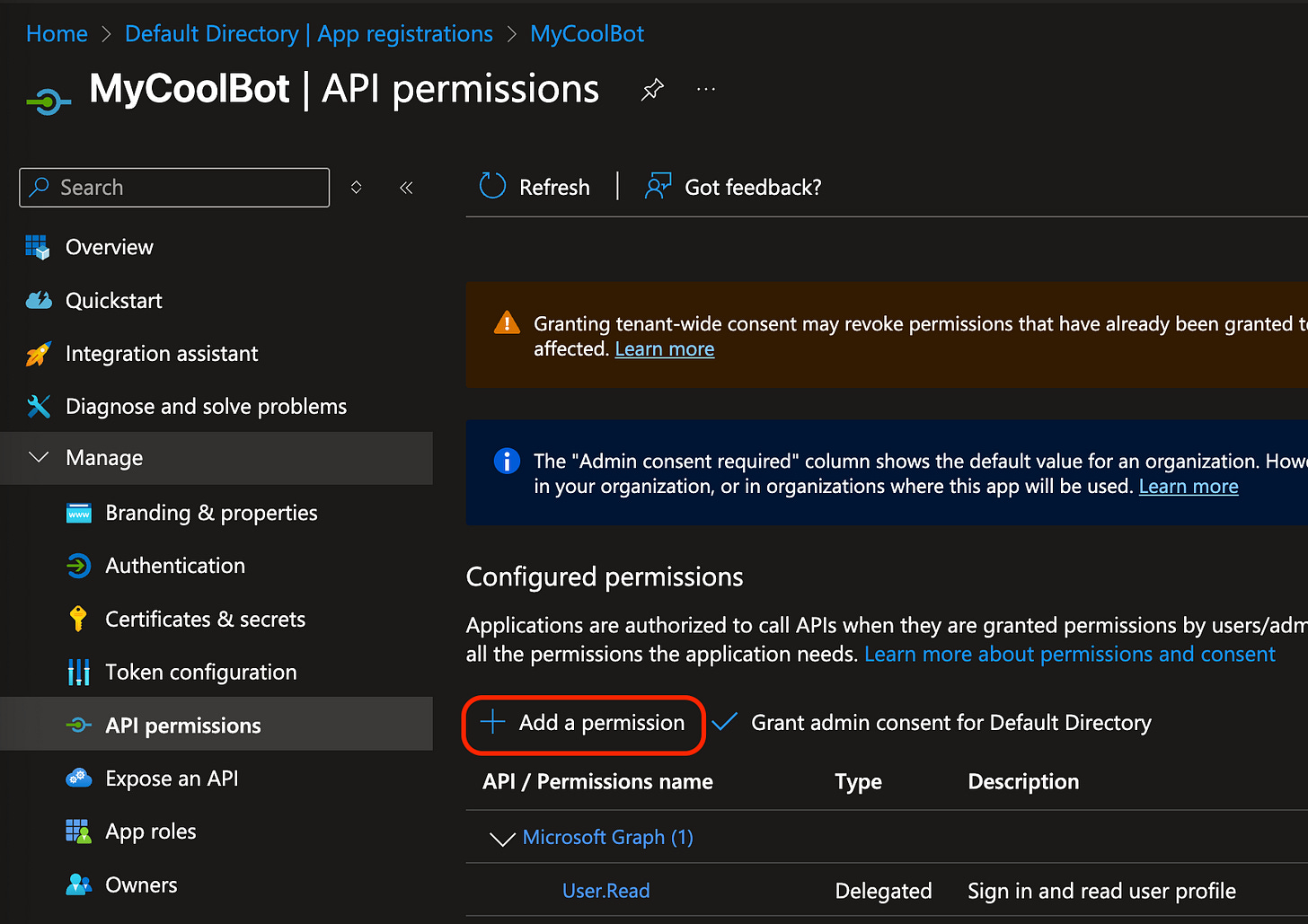Screen dimensions: 1308x924
Task: Open the ellipsis more options menu
Action: [x=706, y=90]
